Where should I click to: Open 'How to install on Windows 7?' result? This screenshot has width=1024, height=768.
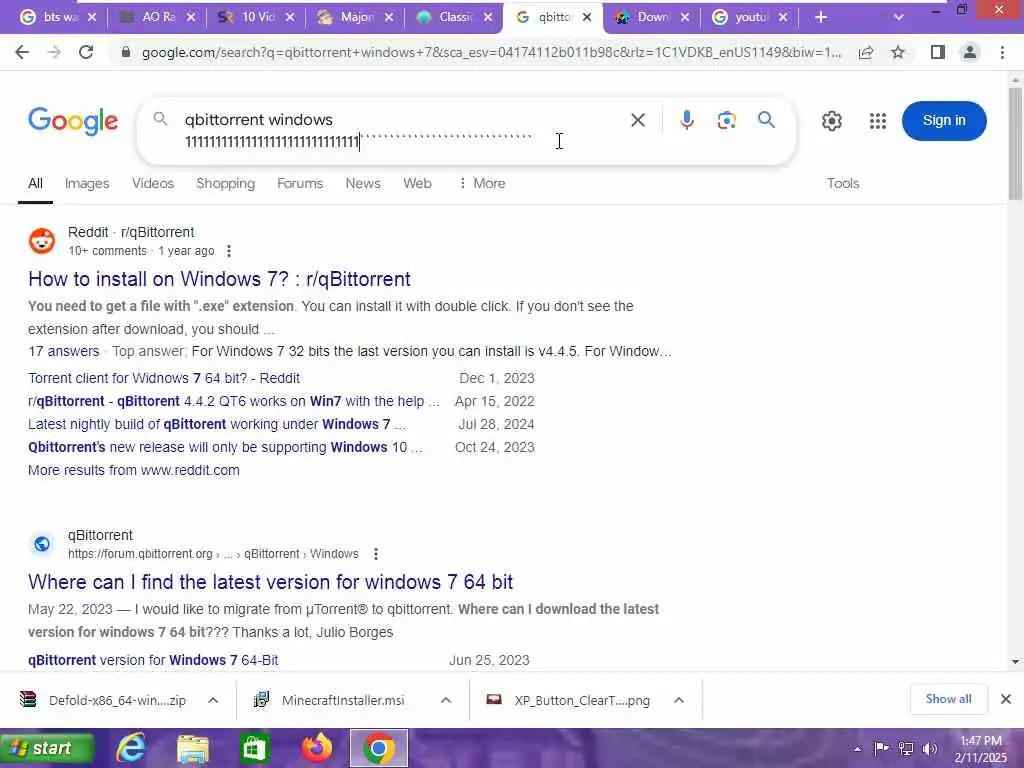pos(219,279)
